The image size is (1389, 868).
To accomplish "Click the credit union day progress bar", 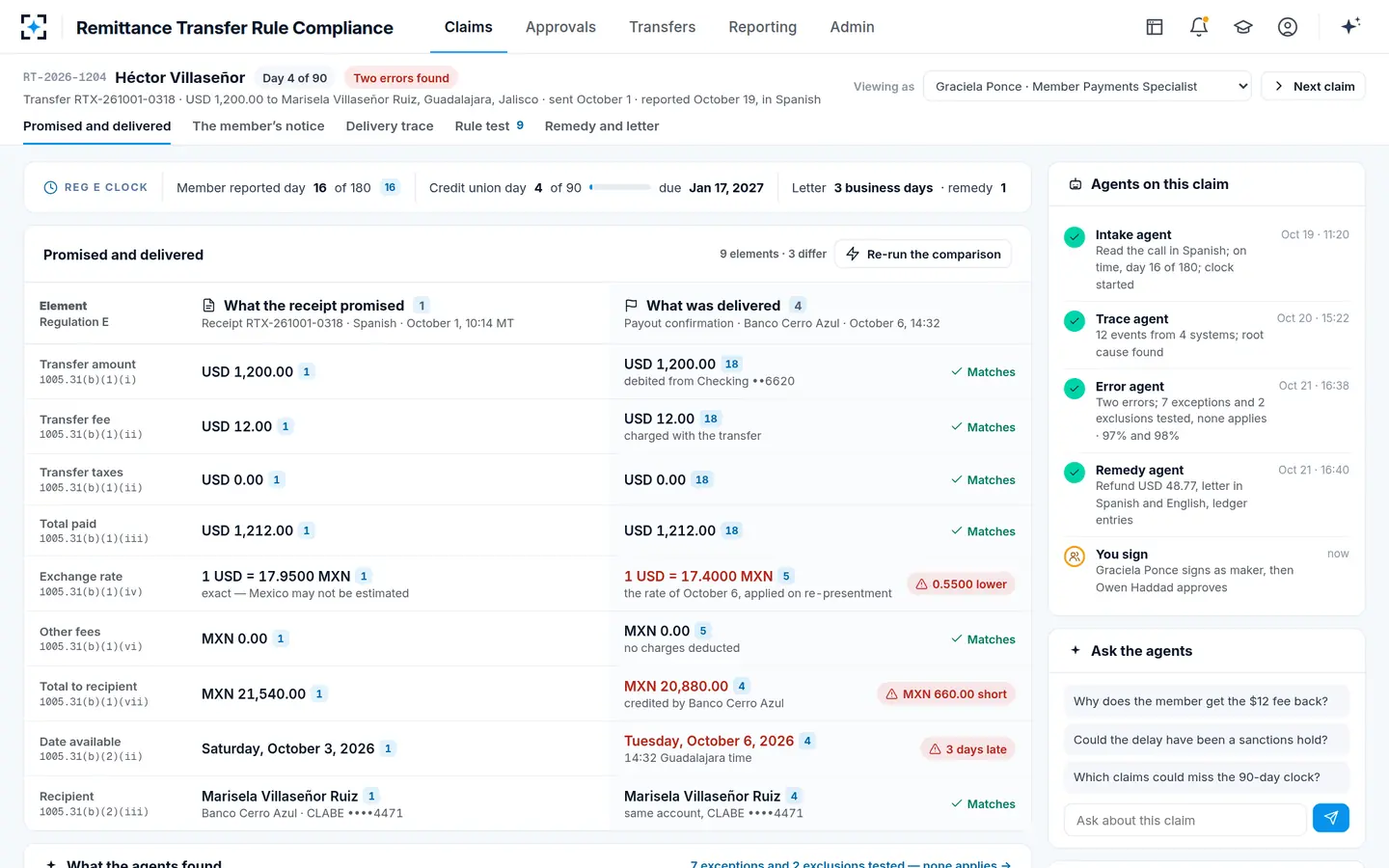I will (620, 187).
